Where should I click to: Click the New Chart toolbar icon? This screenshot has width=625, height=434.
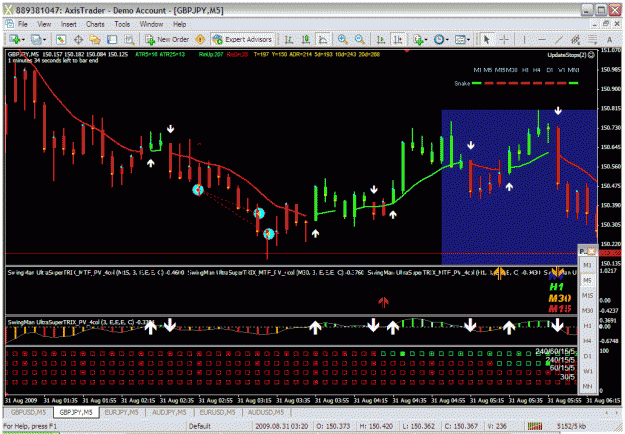click(x=15, y=39)
